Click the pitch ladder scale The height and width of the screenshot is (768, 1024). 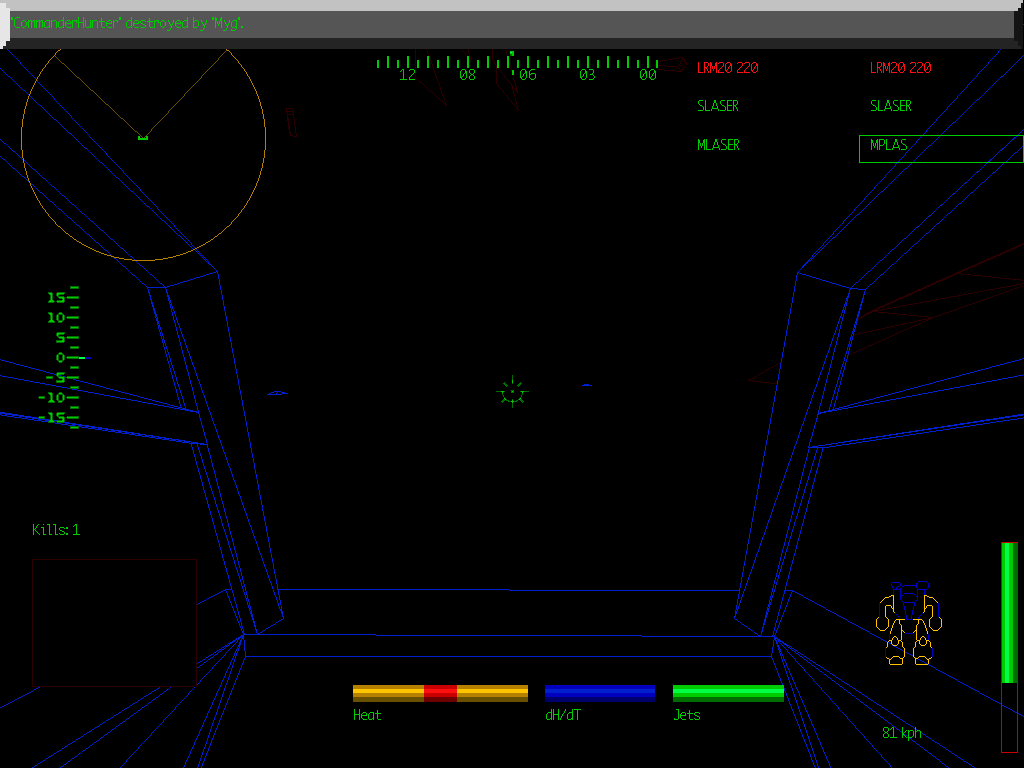coord(60,360)
